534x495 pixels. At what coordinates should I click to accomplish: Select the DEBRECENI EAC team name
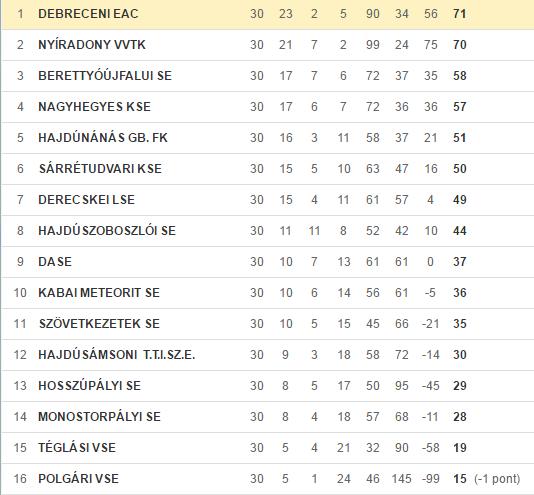[x=88, y=14]
